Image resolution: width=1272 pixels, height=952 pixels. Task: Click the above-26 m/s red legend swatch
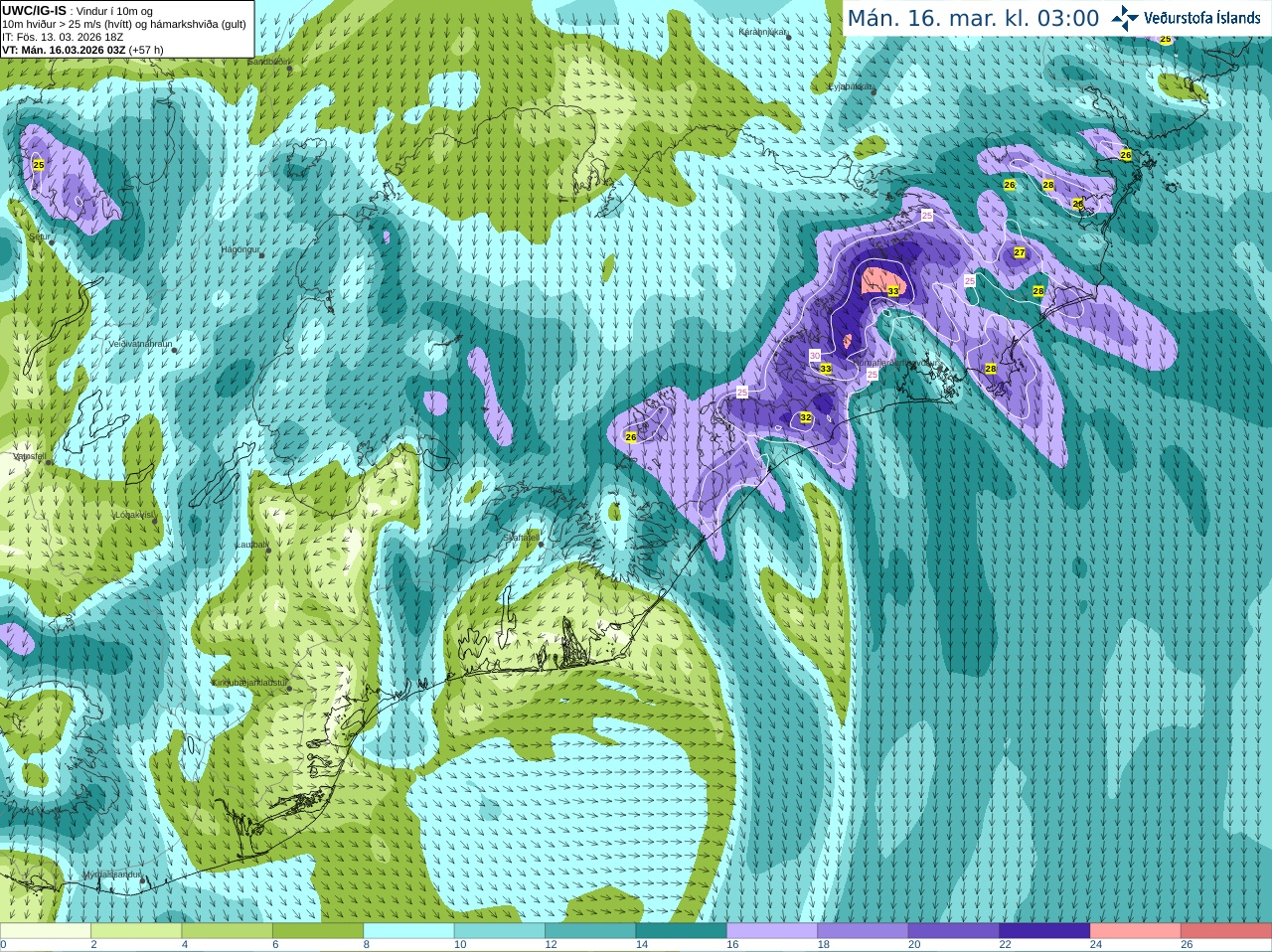(1226, 931)
